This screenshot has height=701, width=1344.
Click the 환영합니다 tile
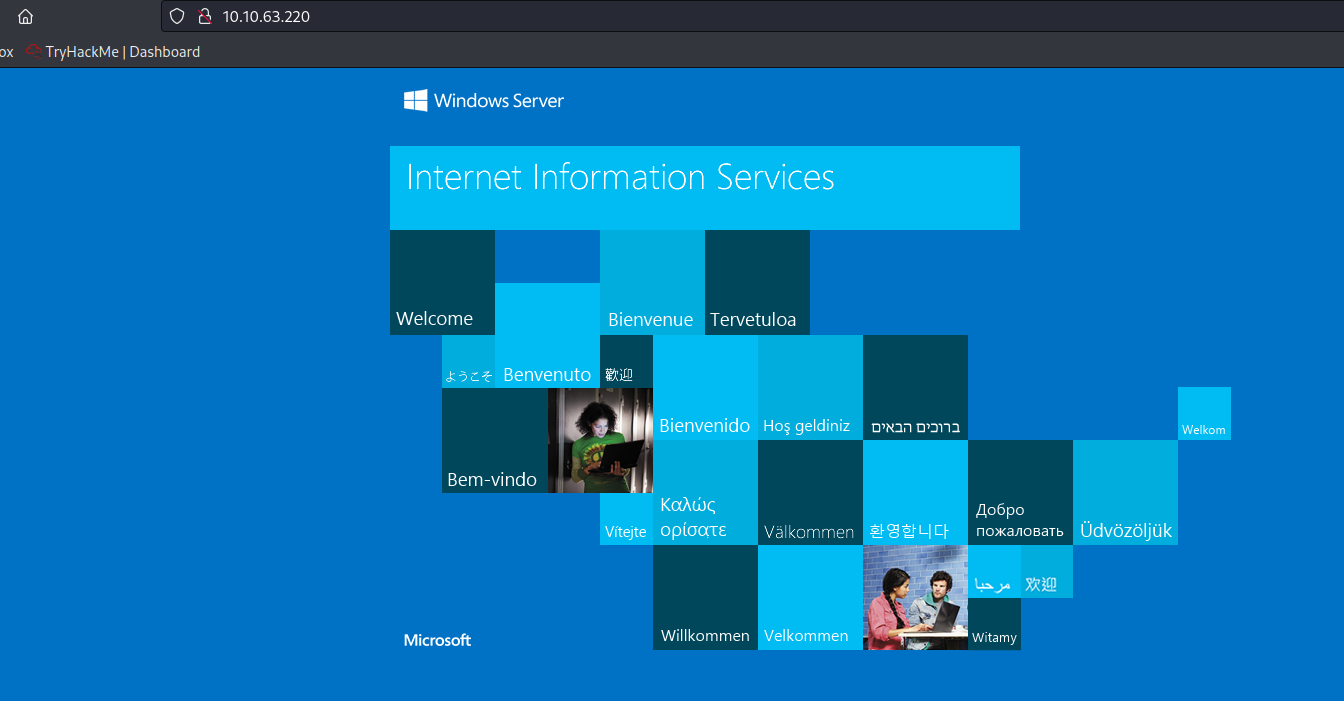pos(915,492)
